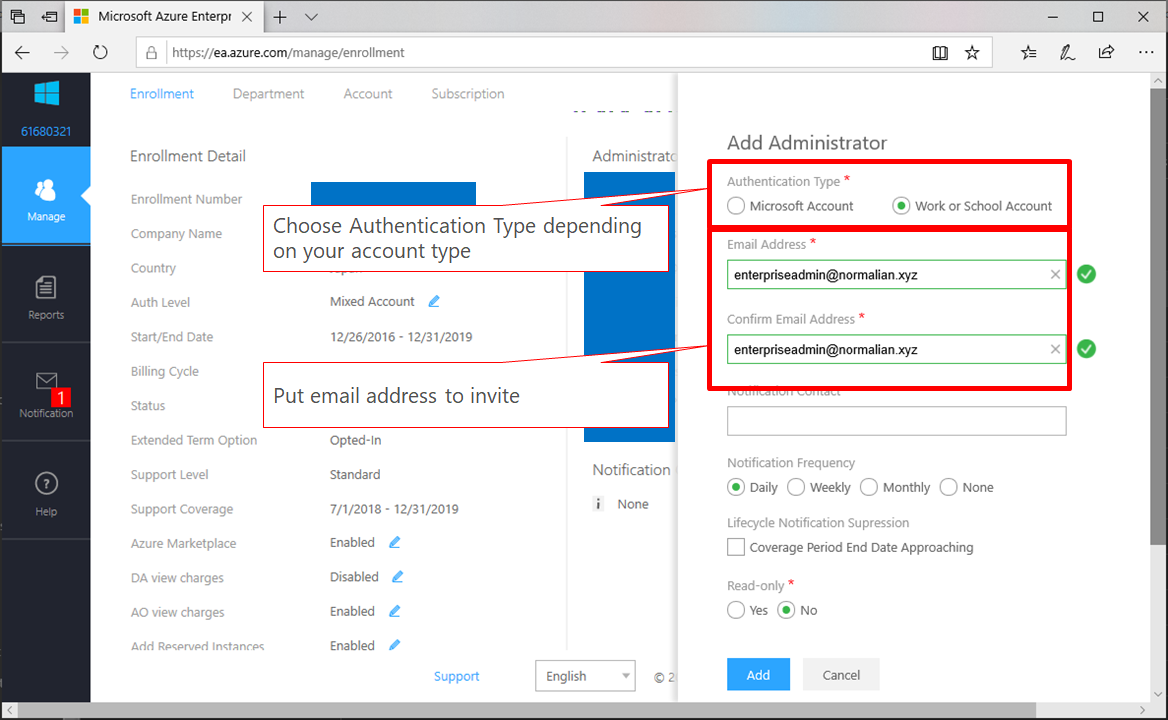The image size is (1168, 720).
Task: Set notification frequency to Monthly
Action: pos(869,488)
